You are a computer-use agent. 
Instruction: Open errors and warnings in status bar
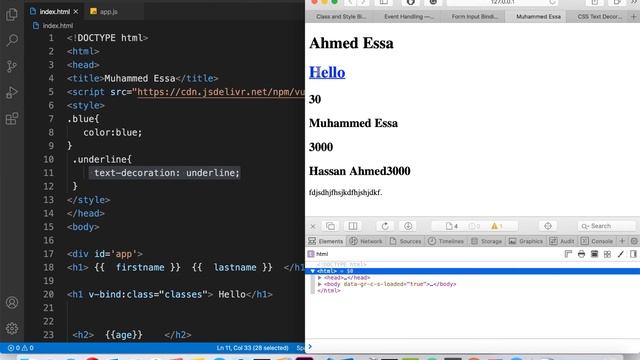click(20, 348)
